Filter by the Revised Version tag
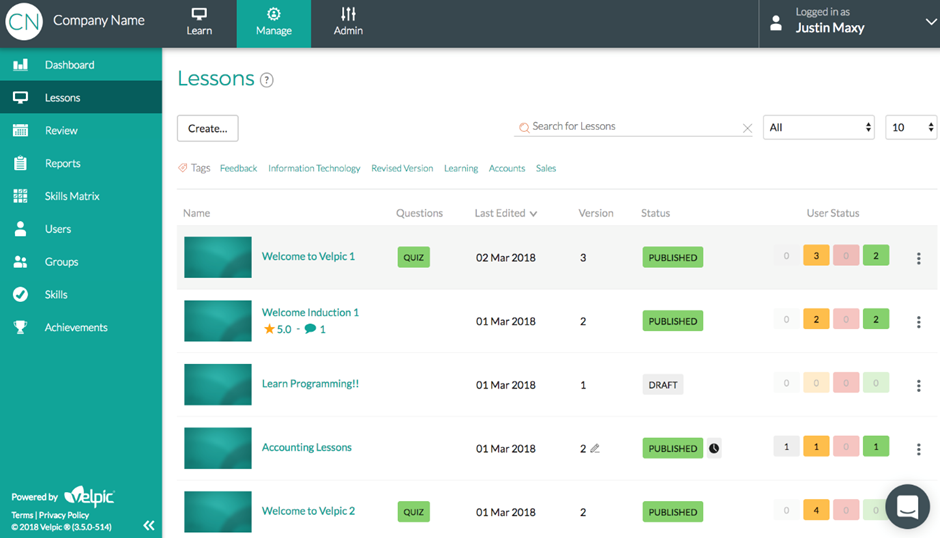The width and height of the screenshot is (940, 538). (402, 169)
